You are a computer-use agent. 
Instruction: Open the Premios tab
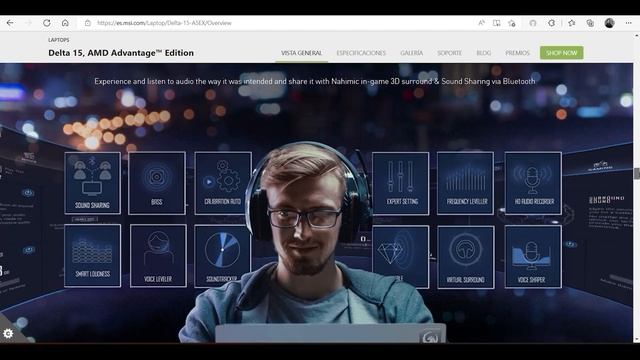coord(517,53)
